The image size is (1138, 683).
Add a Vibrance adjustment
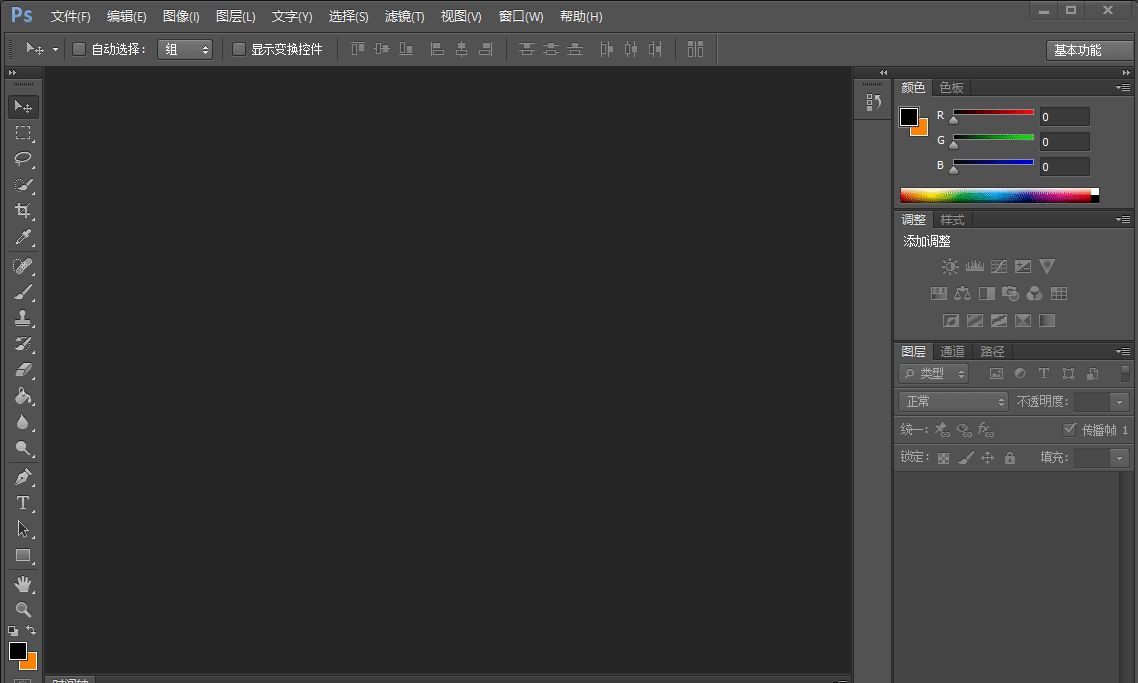(x=1047, y=266)
